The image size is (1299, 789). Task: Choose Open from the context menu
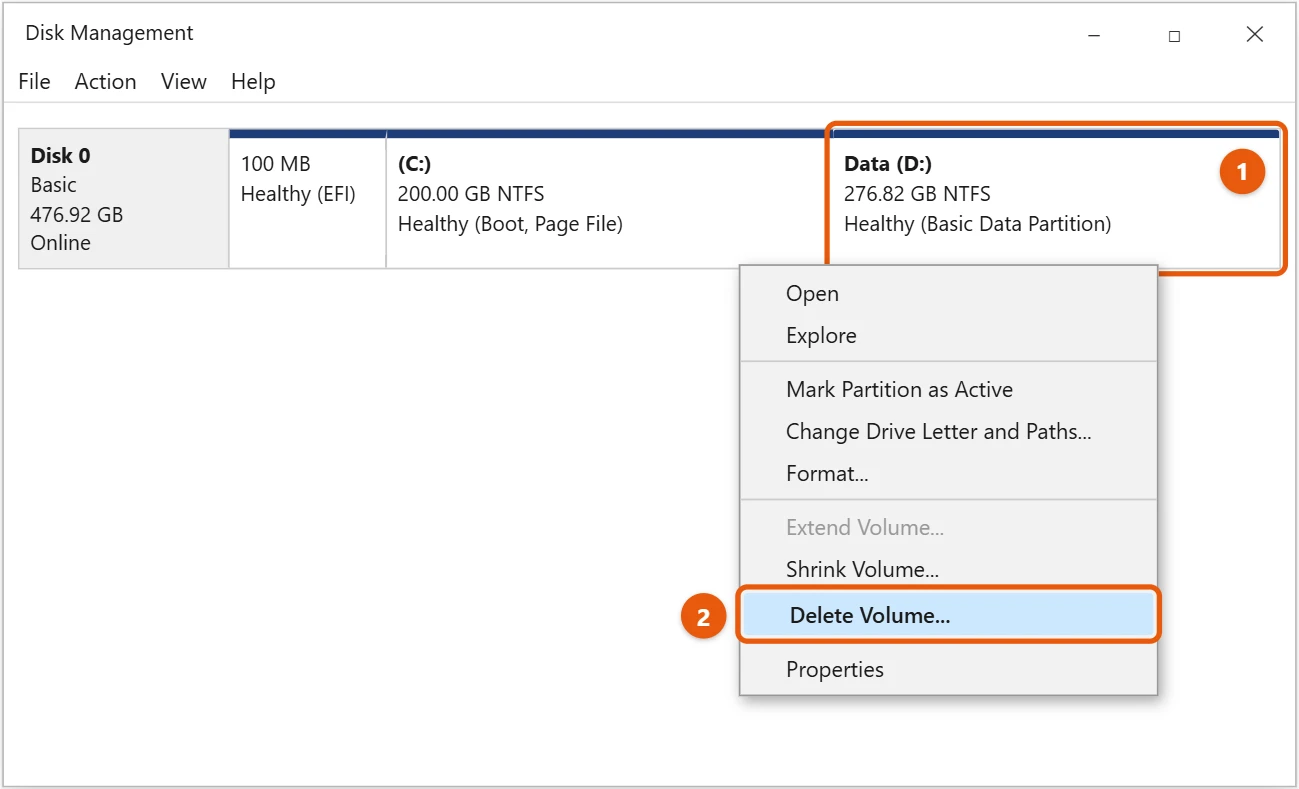[948, 294]
